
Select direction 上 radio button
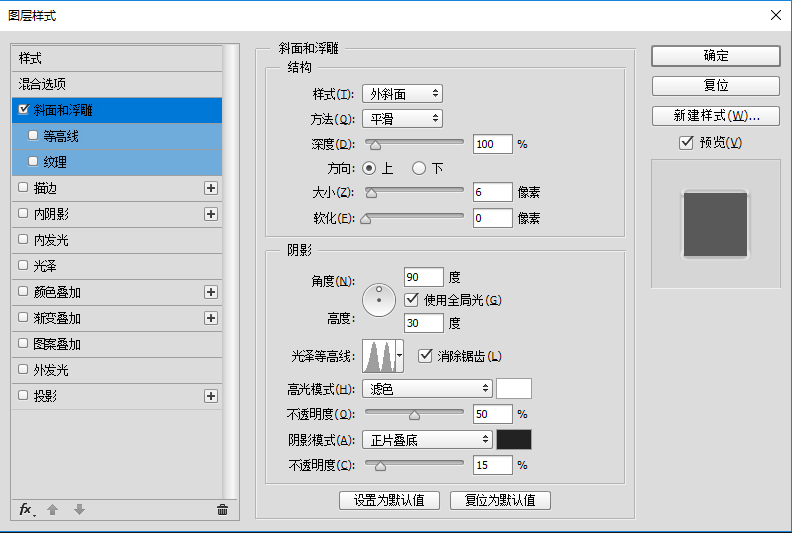tap(369, 168)
